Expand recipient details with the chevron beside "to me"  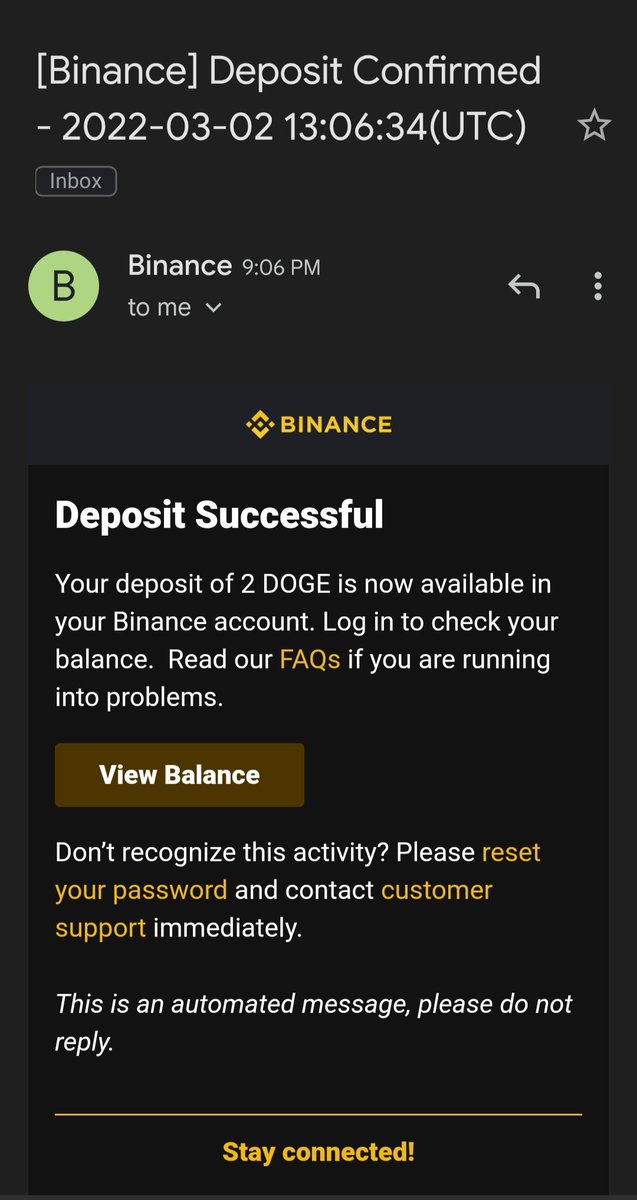[212, 308]
